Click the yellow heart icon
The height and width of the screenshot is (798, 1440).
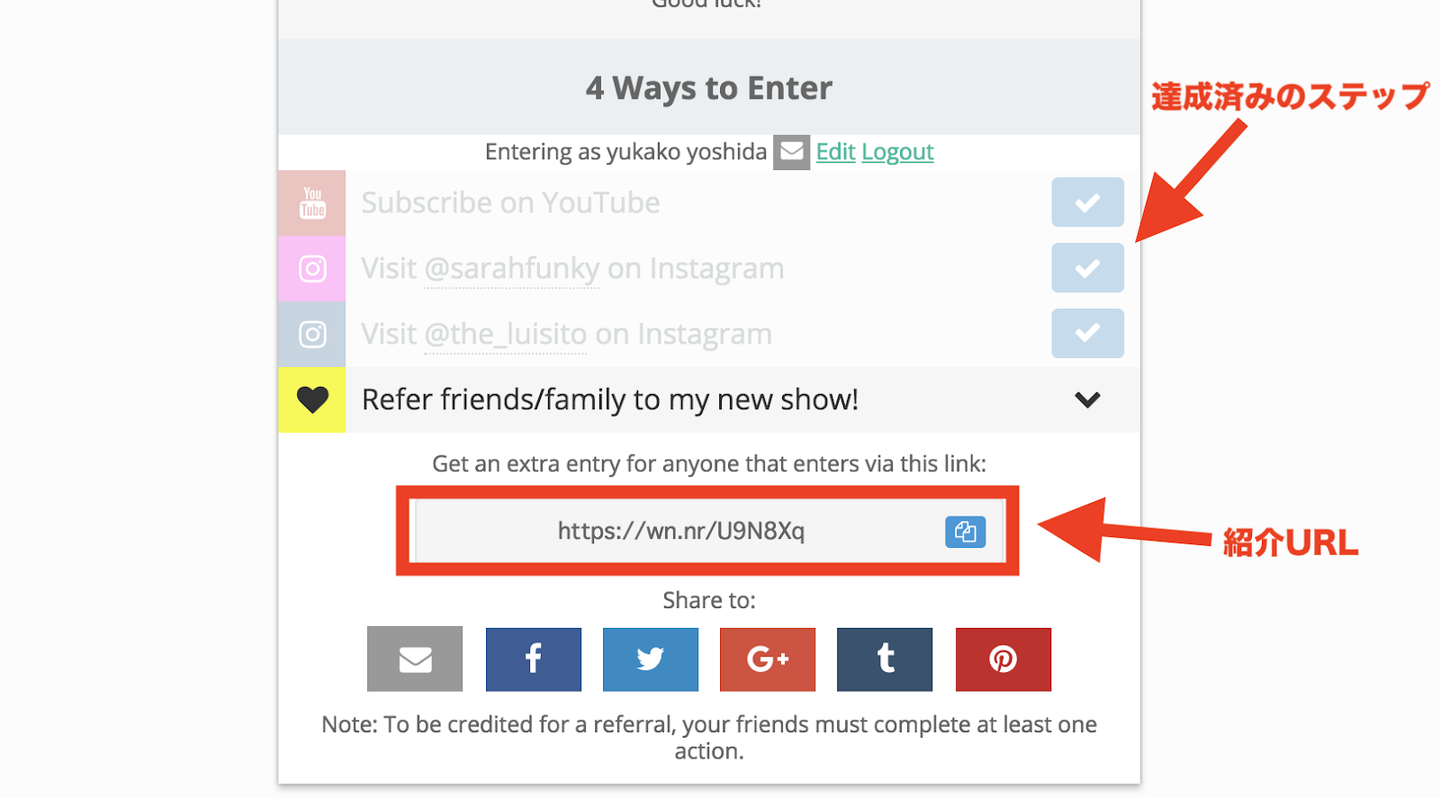pos(312,400)
